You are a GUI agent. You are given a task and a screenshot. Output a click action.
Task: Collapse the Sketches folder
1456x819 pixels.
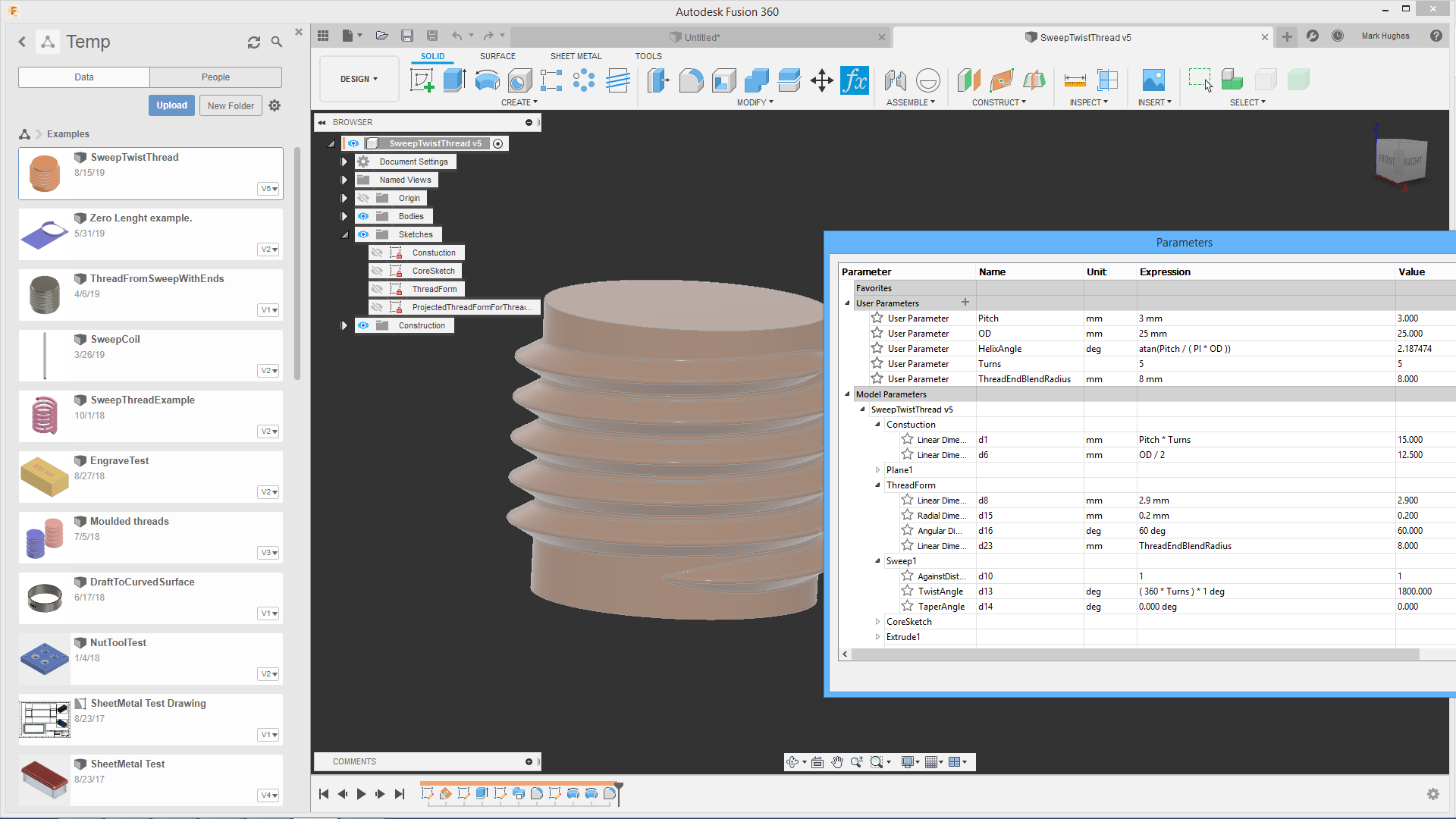pos(345,234)
